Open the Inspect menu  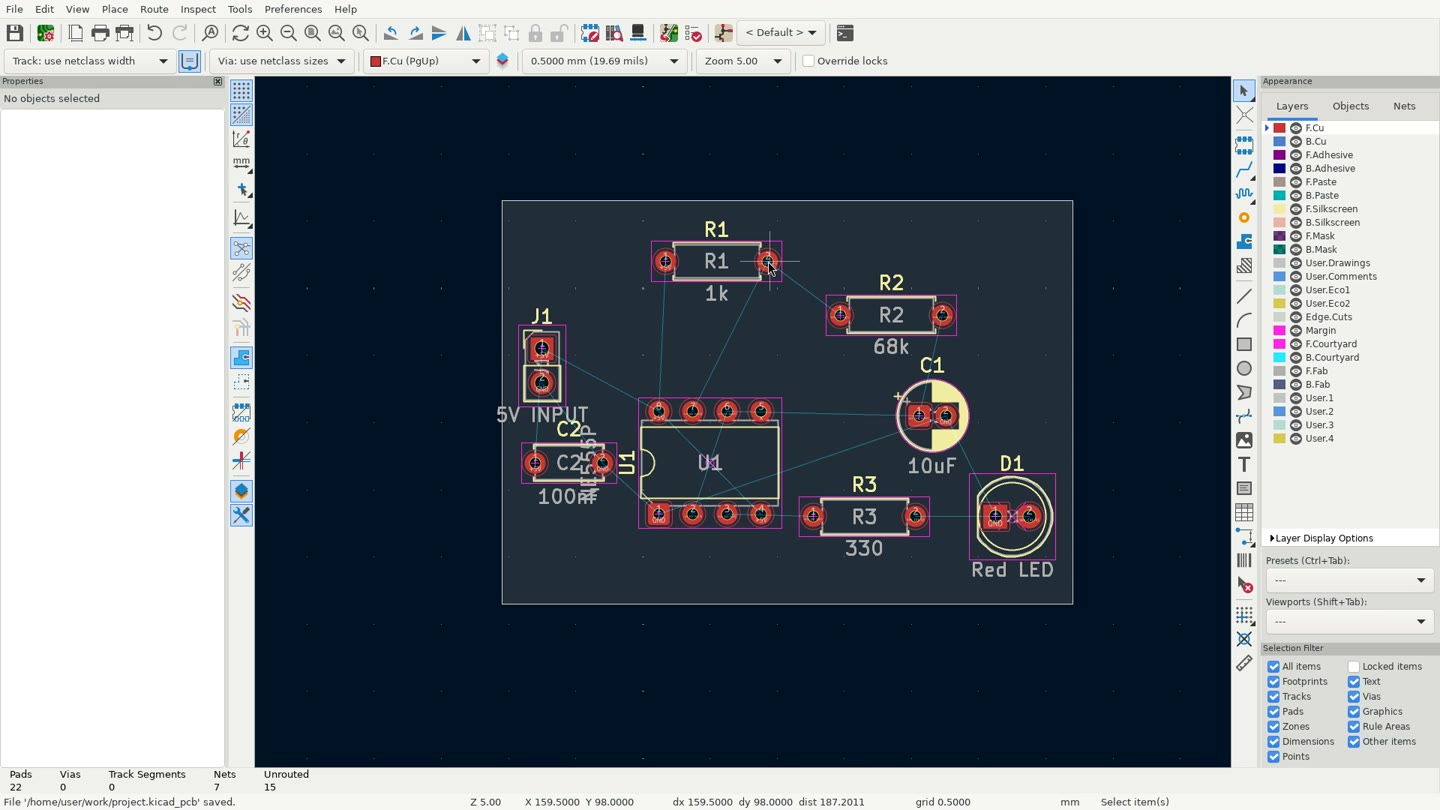click(198, 9)
